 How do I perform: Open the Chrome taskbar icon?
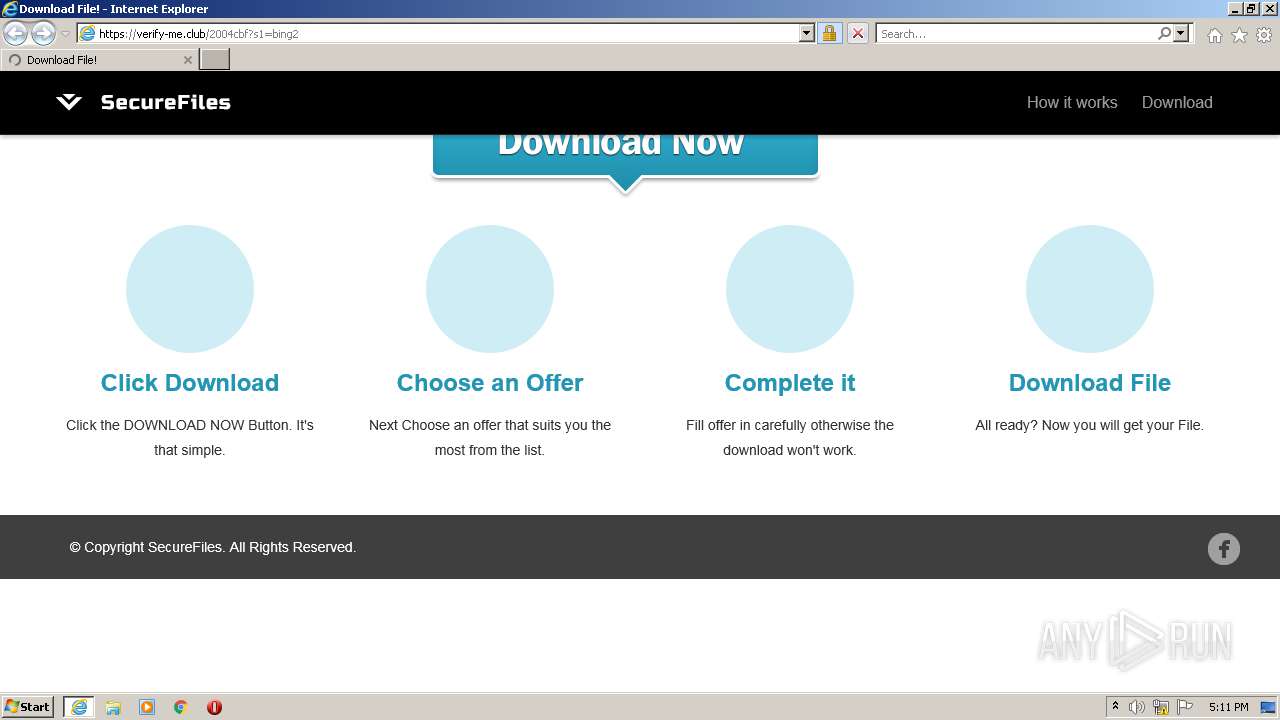pyautogui.click(x=181, y=707)
